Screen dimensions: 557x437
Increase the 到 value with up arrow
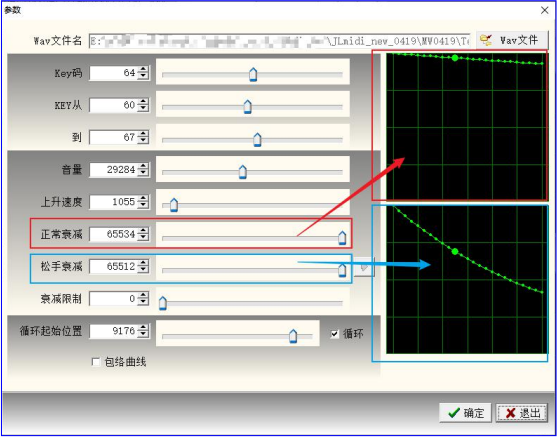click(x=143, y=134)
